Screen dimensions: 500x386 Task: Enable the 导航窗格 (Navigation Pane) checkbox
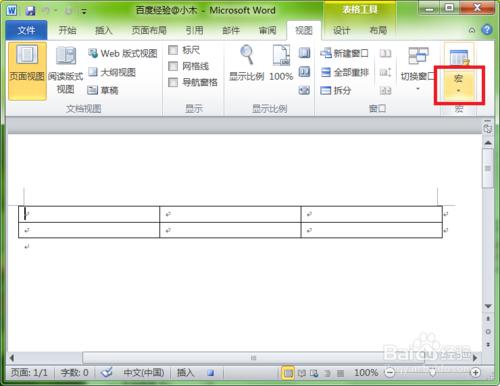(x=173, y=82)
